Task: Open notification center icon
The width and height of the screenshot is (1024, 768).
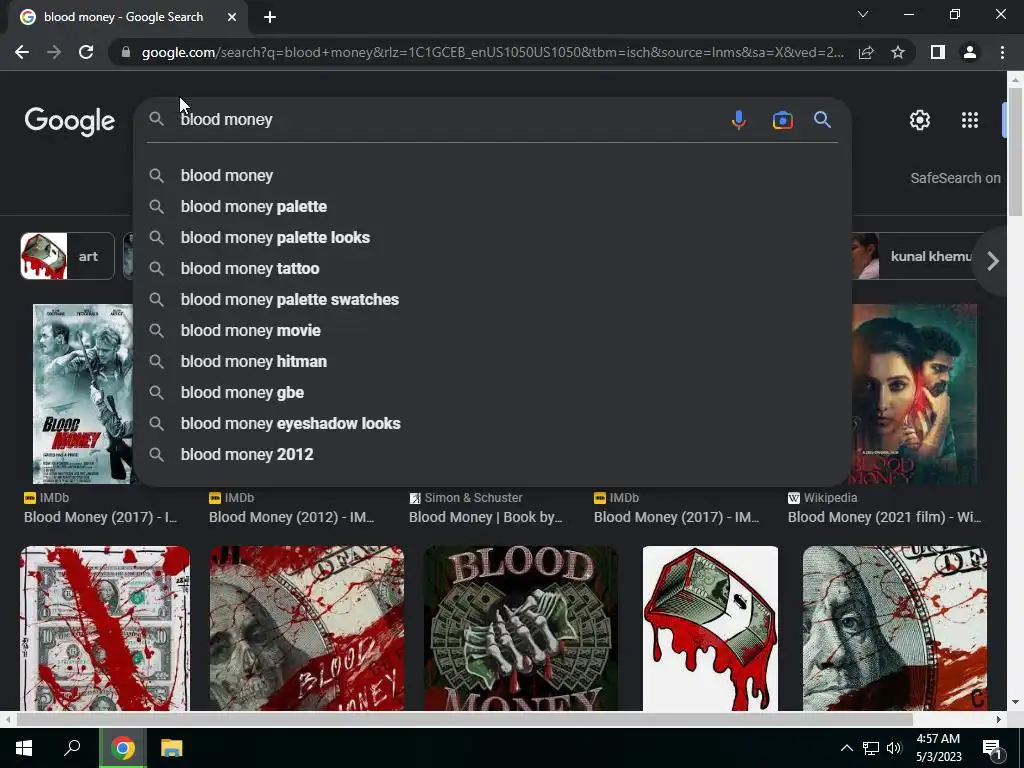Action: (992, 749)
